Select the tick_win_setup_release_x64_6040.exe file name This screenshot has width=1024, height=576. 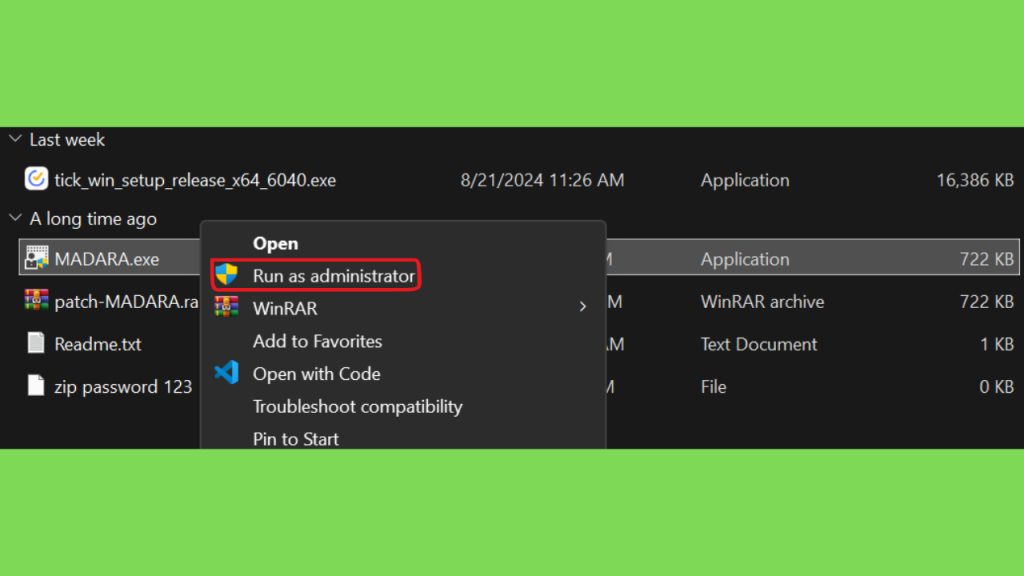point(195,180)
